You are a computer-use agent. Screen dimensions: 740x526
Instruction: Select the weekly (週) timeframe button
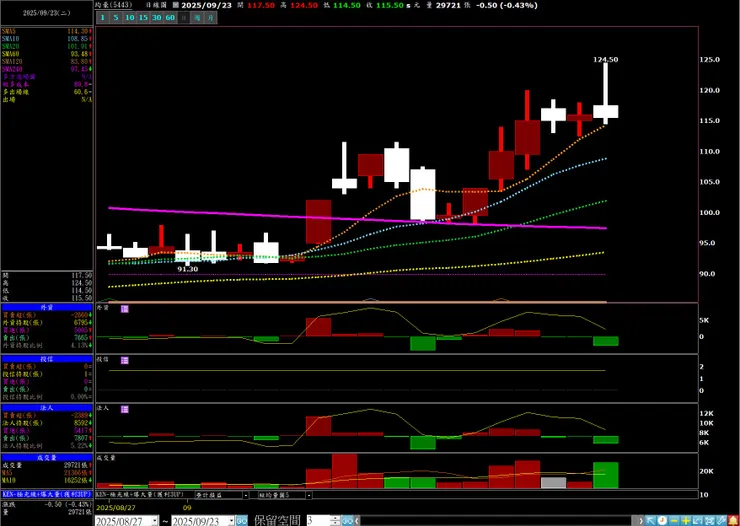[x=197, y=18]
